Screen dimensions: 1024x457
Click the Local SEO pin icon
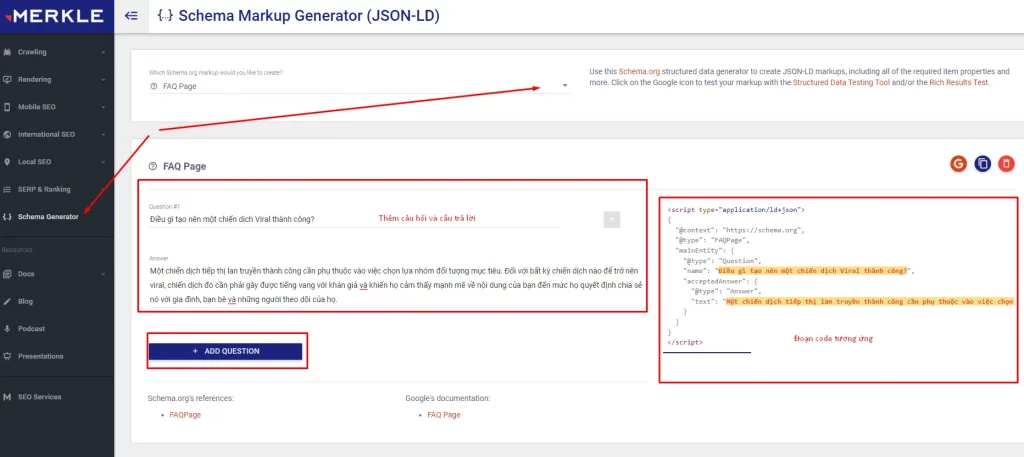click(7, 162)
